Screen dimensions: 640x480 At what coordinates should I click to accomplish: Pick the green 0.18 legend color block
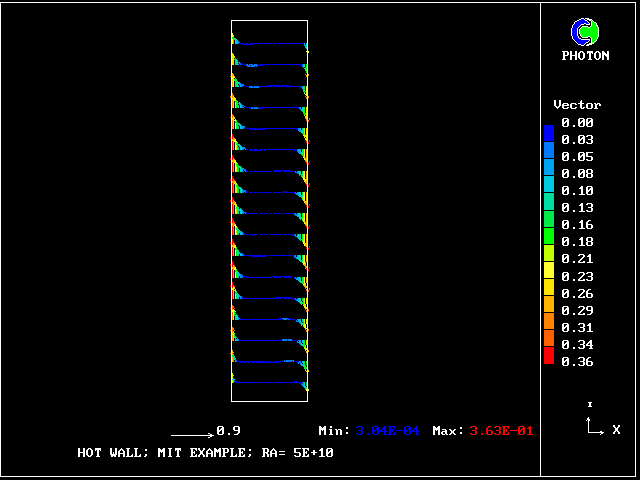549,238
